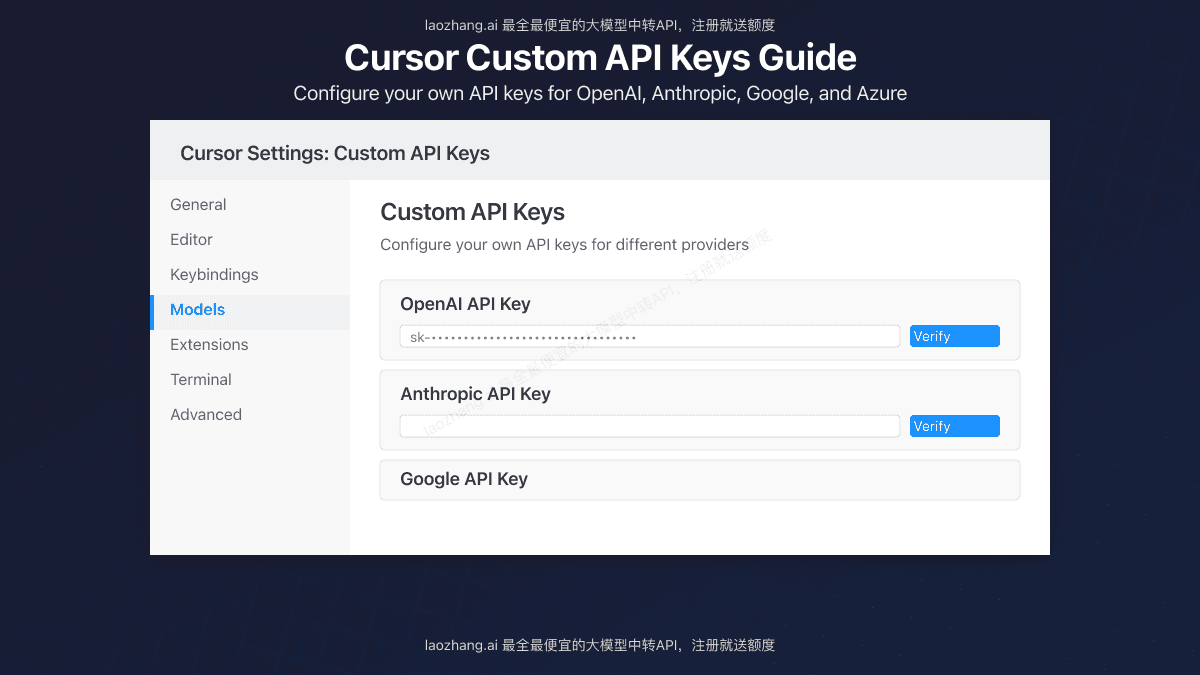Verify the Anthropic API key
This screenshot has width=1200, height=675.
pos(955,426)
